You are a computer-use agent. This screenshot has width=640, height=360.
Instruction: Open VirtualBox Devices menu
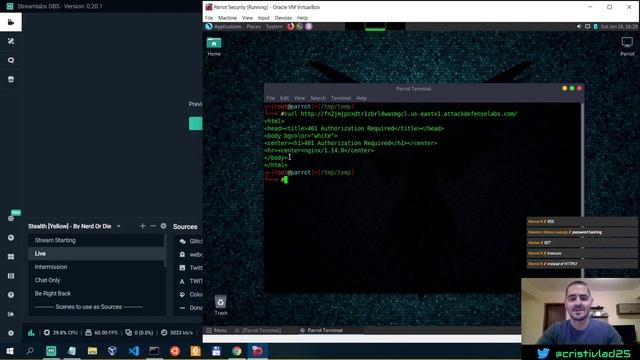tap(283, 18)
